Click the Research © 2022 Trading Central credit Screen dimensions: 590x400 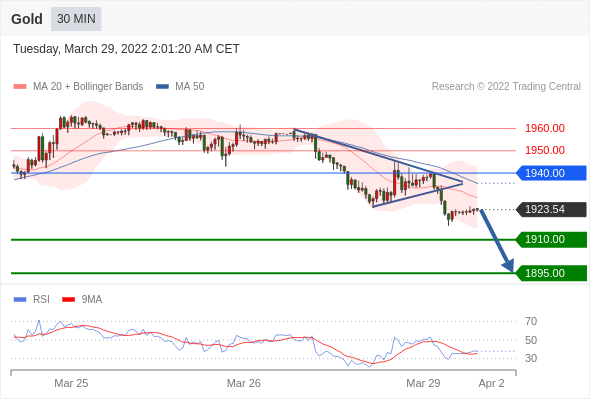coord(506,87)
